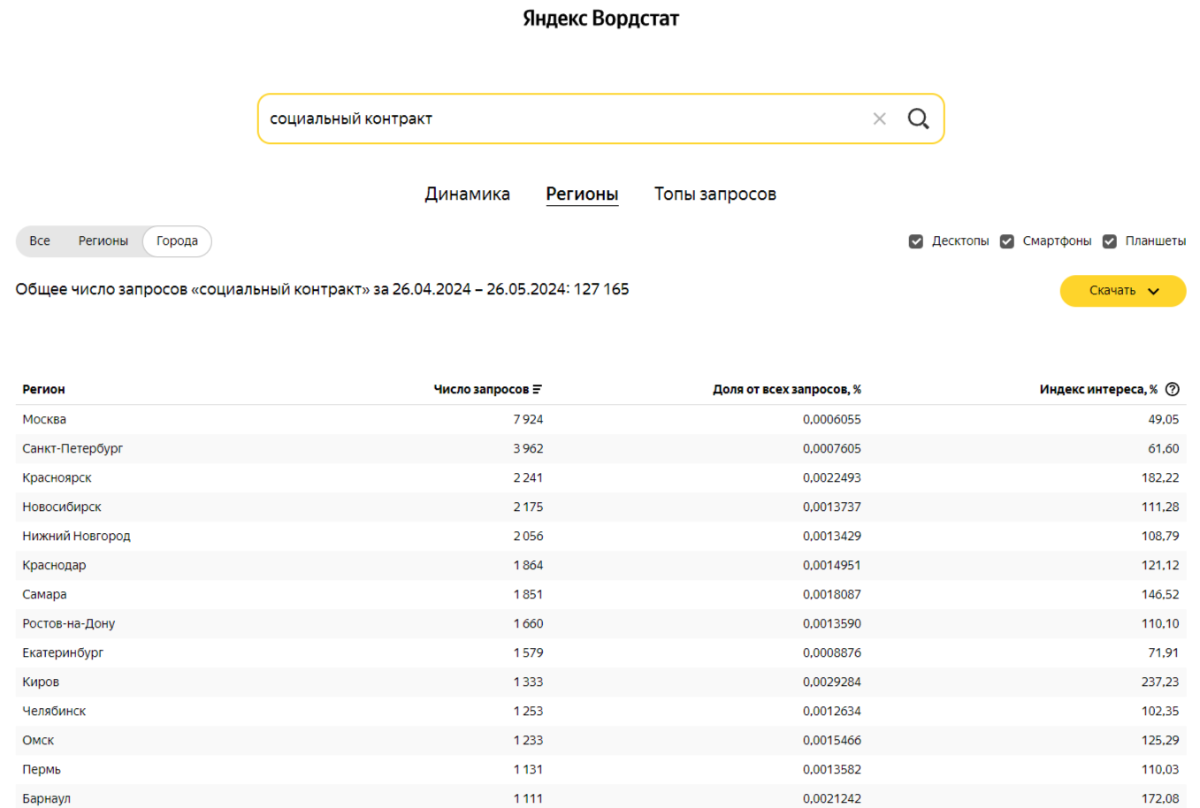The height and width of the screenshot is (808, 1200).
Task: Click the 3 962 query count value
Action: coord(528,449)
